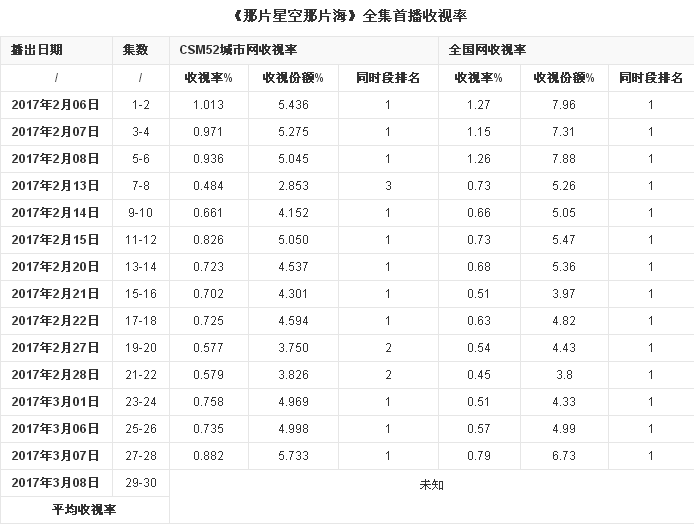This screenshot has width=694, height=527.
Task: Click CSM52 rating value 0.484
Action: (x=208, y=186)
